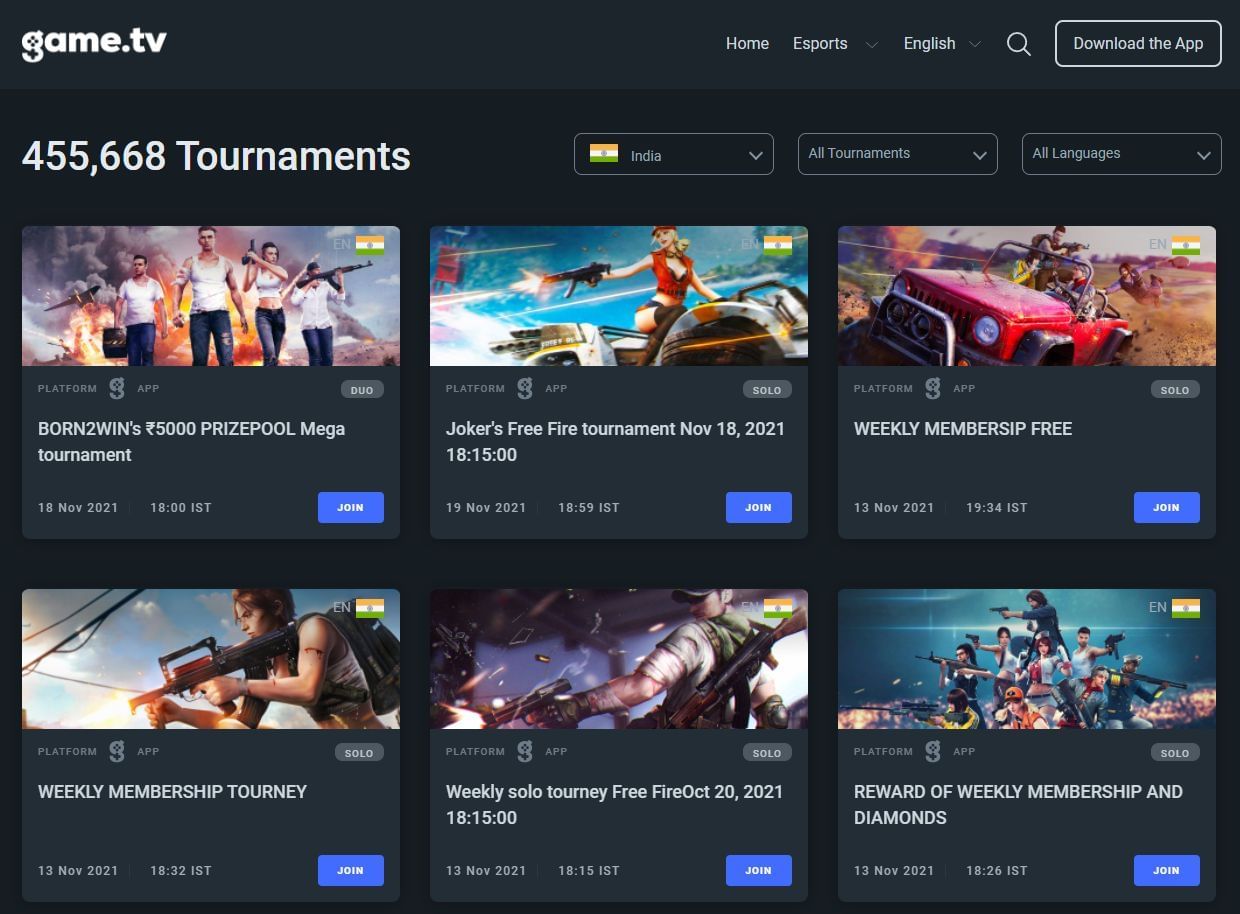The width and height of the screenshot is (1240, 914).
Task: Open the All Tournaments filter dropdown
Action: [x=897, y=154]
